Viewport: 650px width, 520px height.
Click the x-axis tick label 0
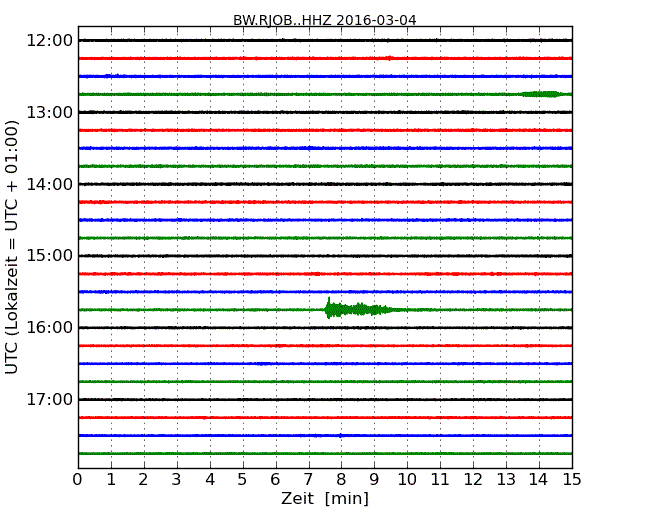(x=78, y=480)
